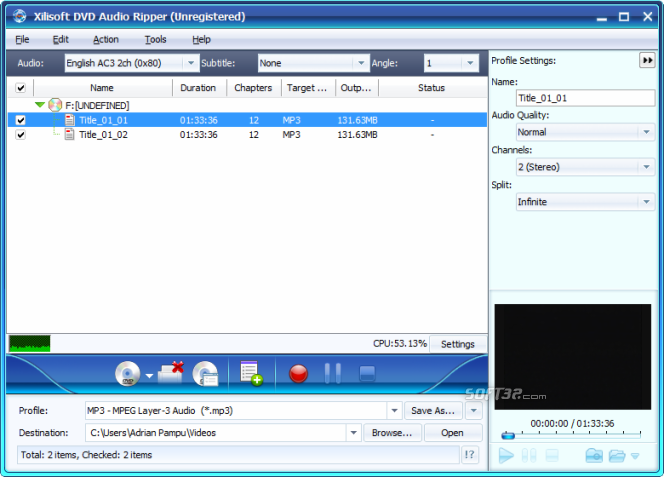Click the stop ripping icon in toolbar
Screen dimensions: 664x477
[x=367, y=374]
